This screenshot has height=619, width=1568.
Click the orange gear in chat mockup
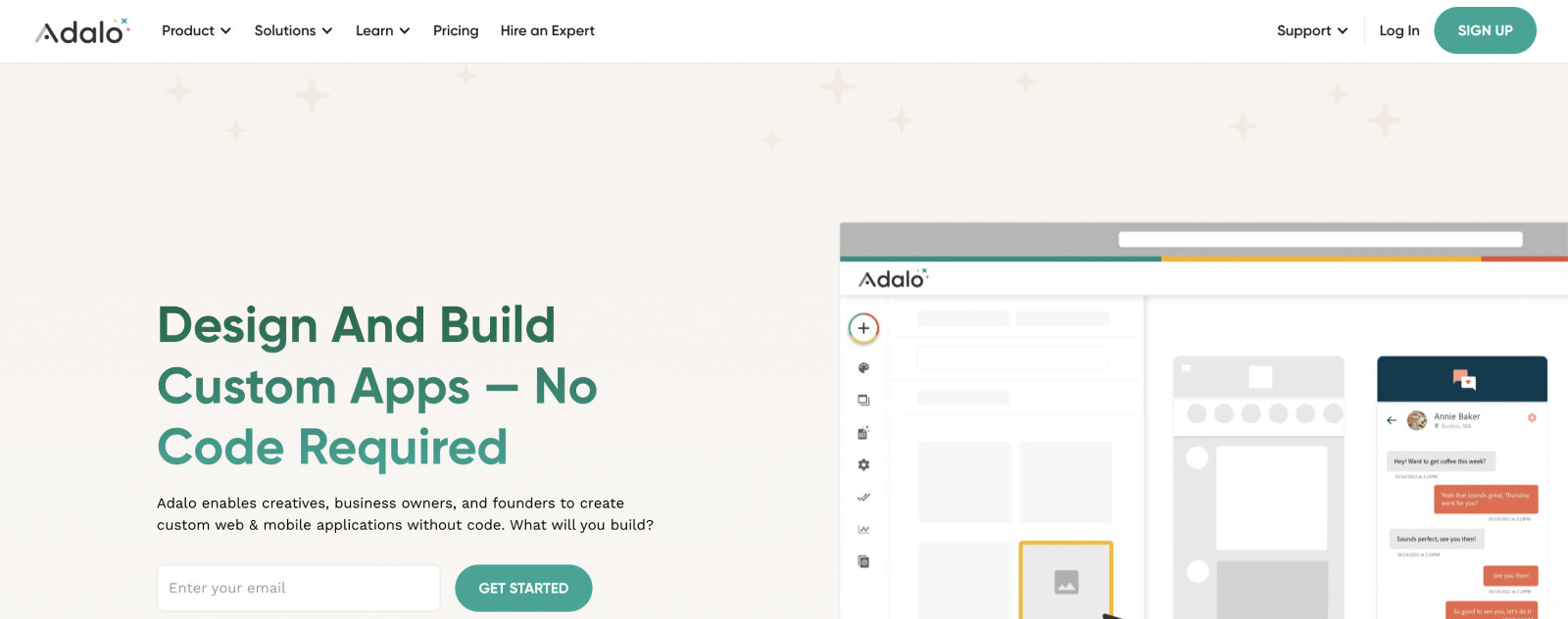1532,418
